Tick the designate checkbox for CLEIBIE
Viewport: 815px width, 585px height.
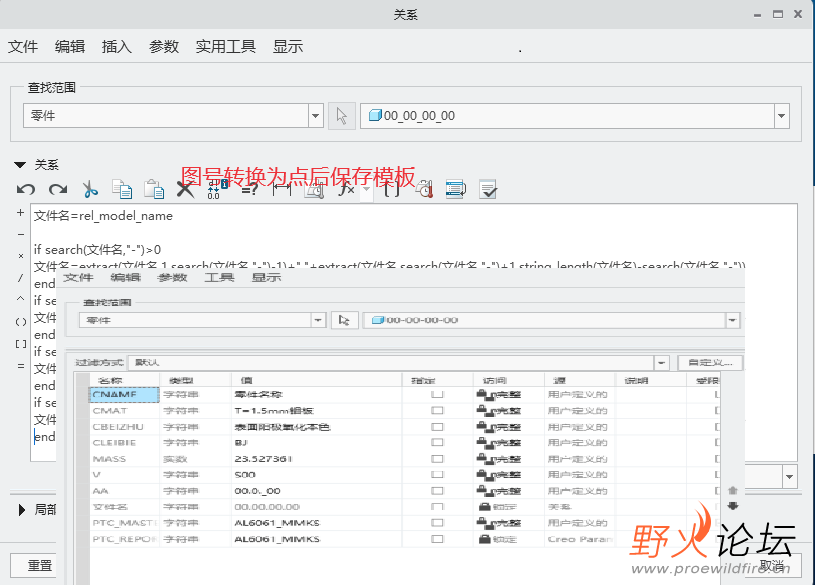[437, 443]
